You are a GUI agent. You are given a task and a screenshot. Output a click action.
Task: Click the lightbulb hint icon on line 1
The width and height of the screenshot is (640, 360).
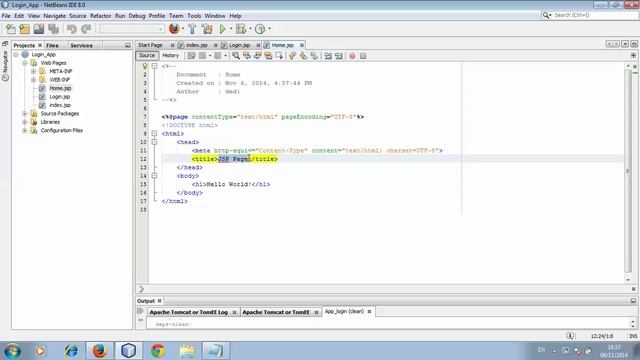(145, 66)
